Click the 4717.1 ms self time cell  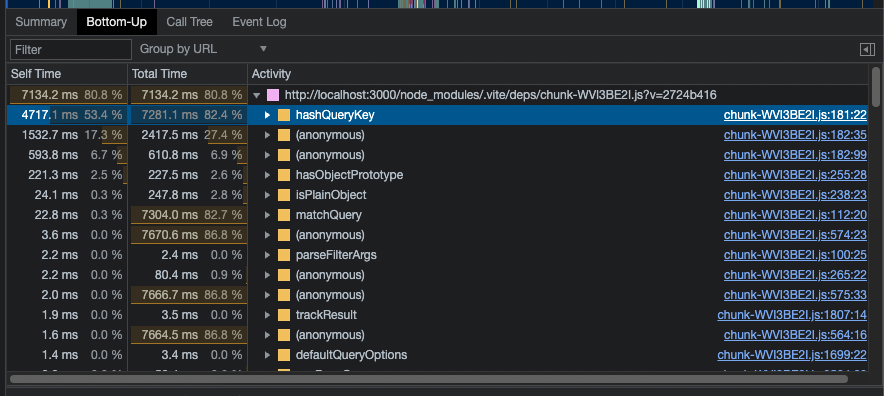click(67, 115)
